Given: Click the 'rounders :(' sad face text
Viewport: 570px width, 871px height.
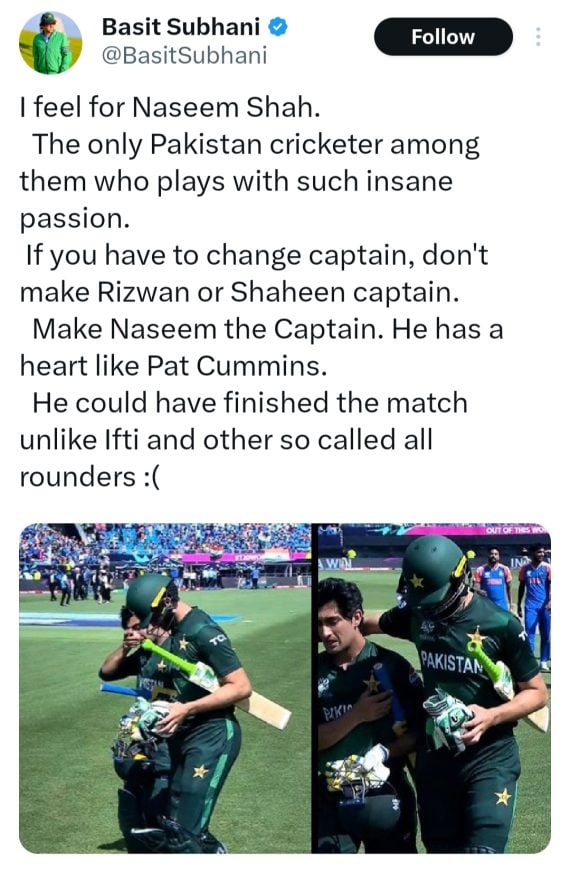Looking at the screenshot, I should click(89, 477).
